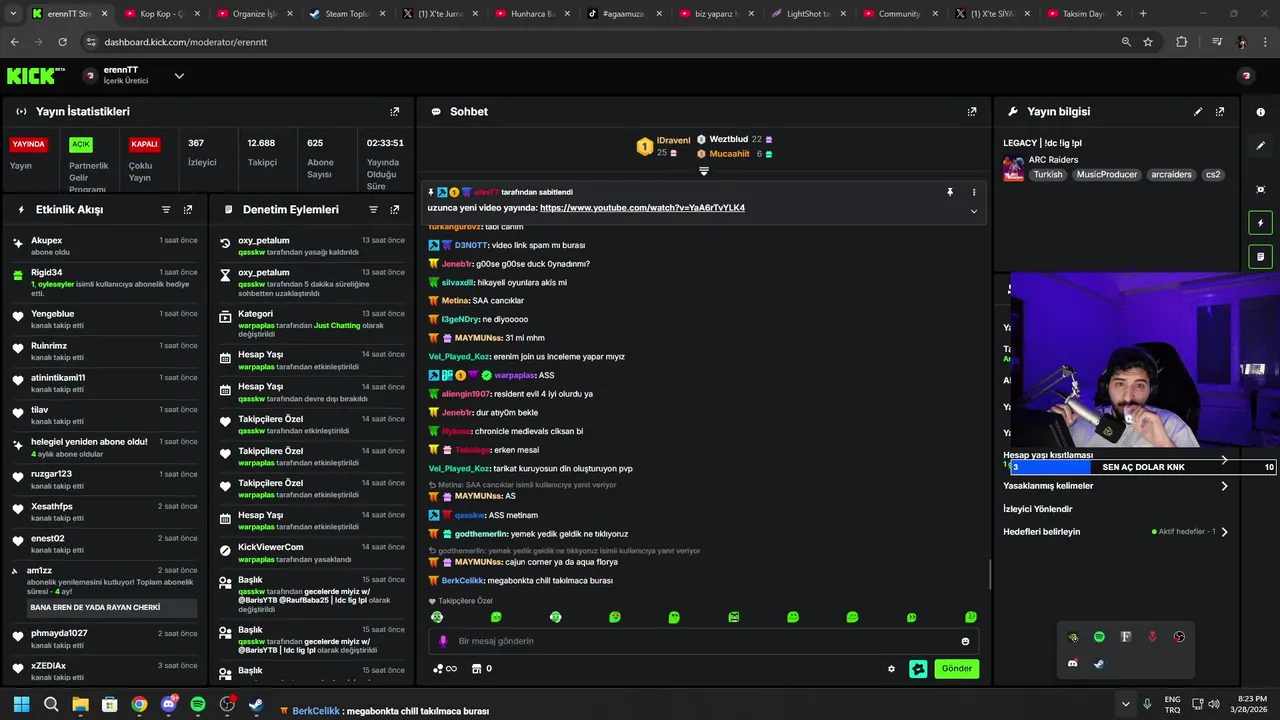Viewport: 1280px width, 720px height.
Task: Pop out the Etkinlik Akışı panel
Action: tap(188, 210)
